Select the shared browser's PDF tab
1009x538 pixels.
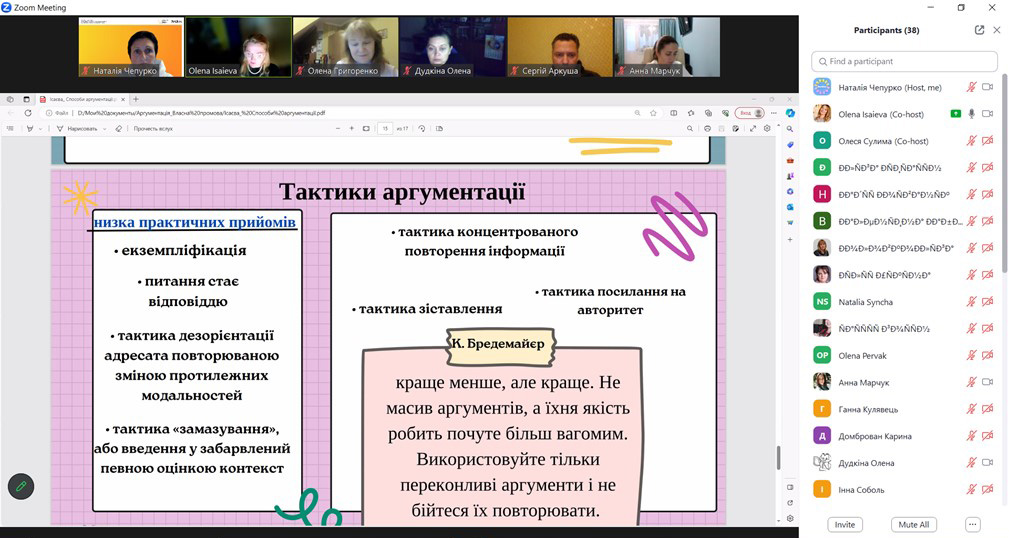82,100
